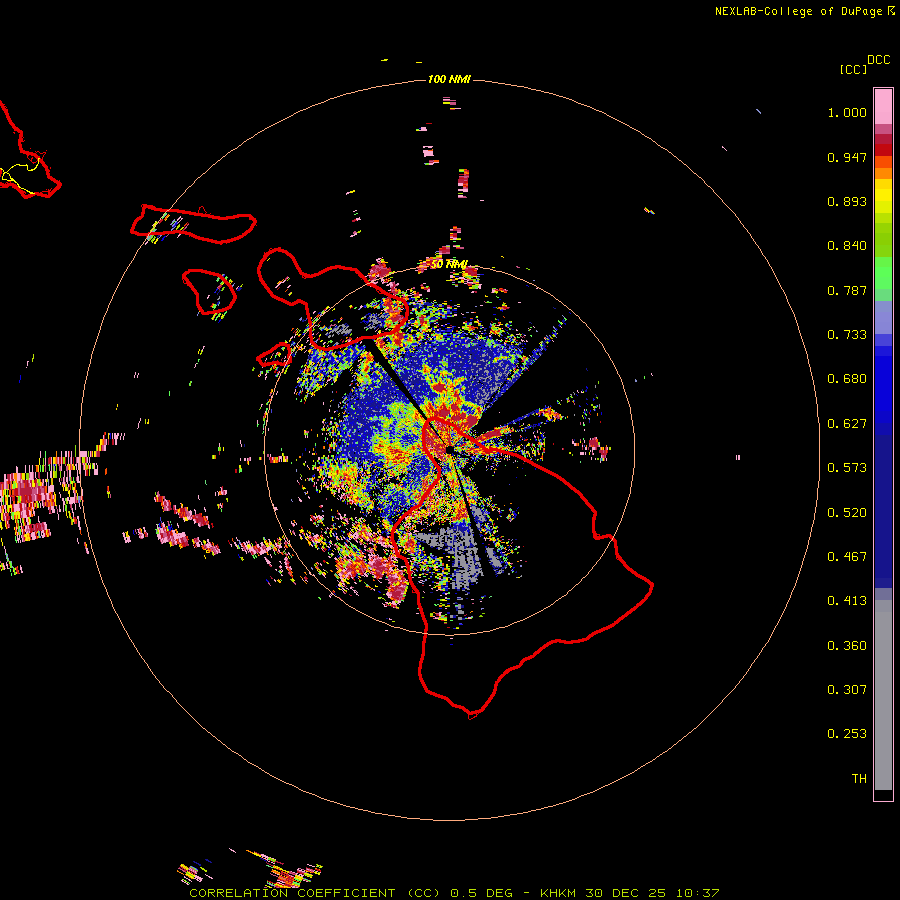
Task: Click the 0.733 scale value
Action: pyautogui.click(x=847, y=335)
